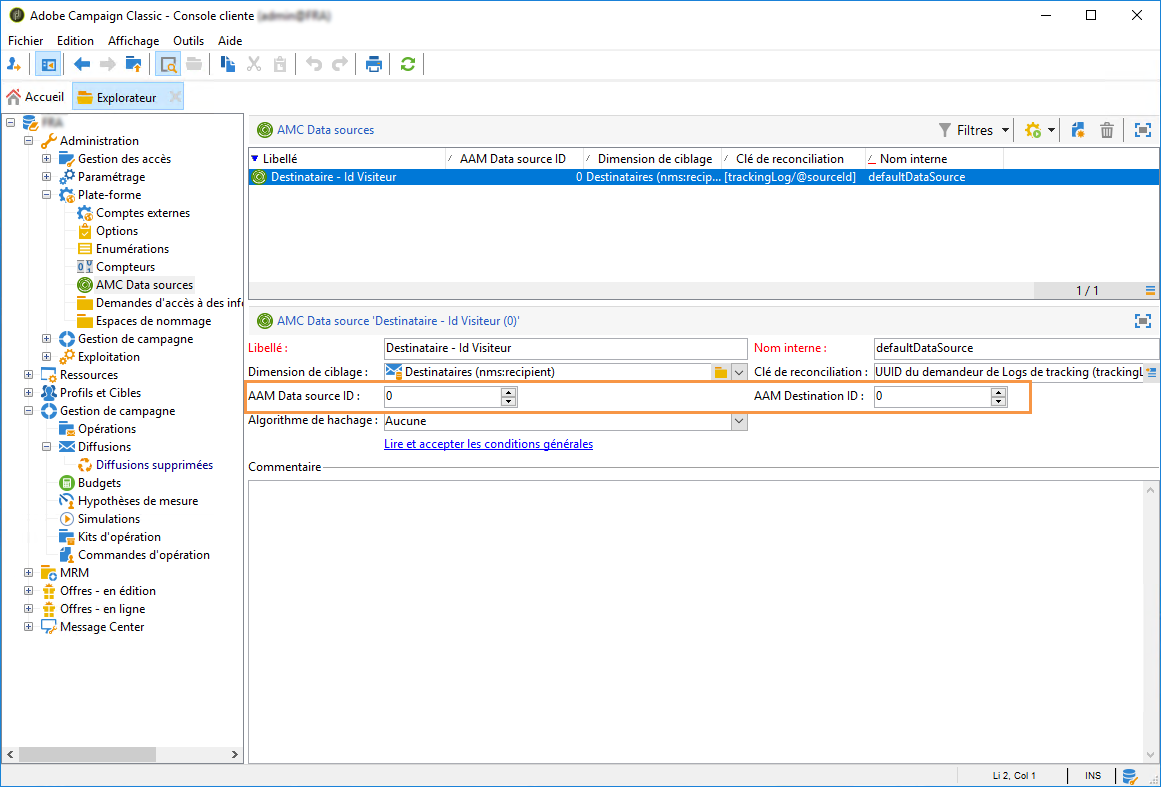Expand the MRM node

[x=28, y=573]
